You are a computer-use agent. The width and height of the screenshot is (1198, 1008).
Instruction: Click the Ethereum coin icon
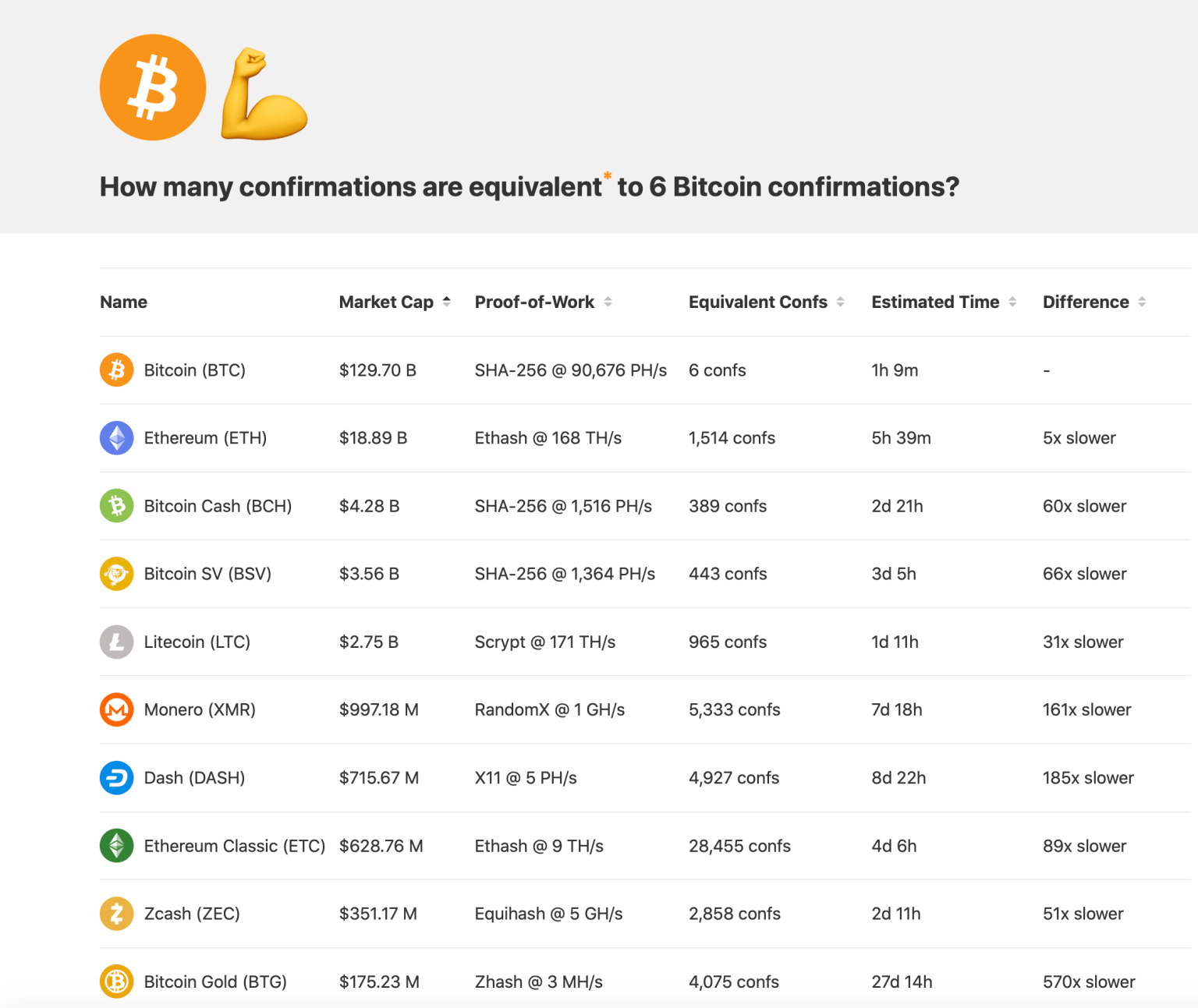(117, 438)
